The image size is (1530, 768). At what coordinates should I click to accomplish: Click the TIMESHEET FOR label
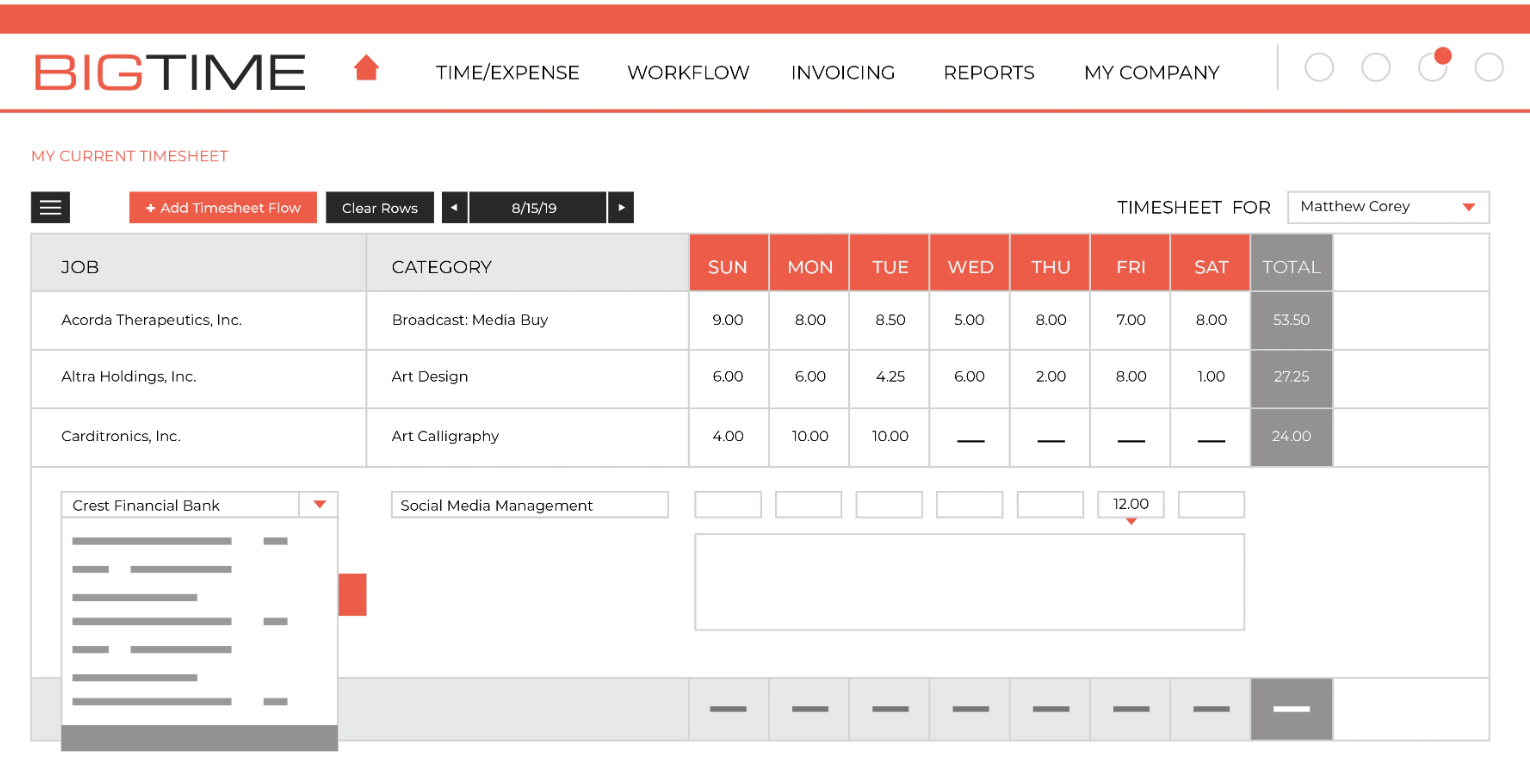1194,207
